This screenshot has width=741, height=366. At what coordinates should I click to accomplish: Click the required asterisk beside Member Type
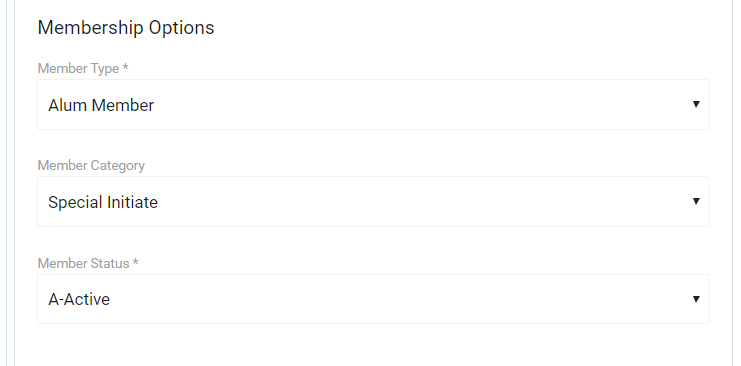tap(126, 67)
